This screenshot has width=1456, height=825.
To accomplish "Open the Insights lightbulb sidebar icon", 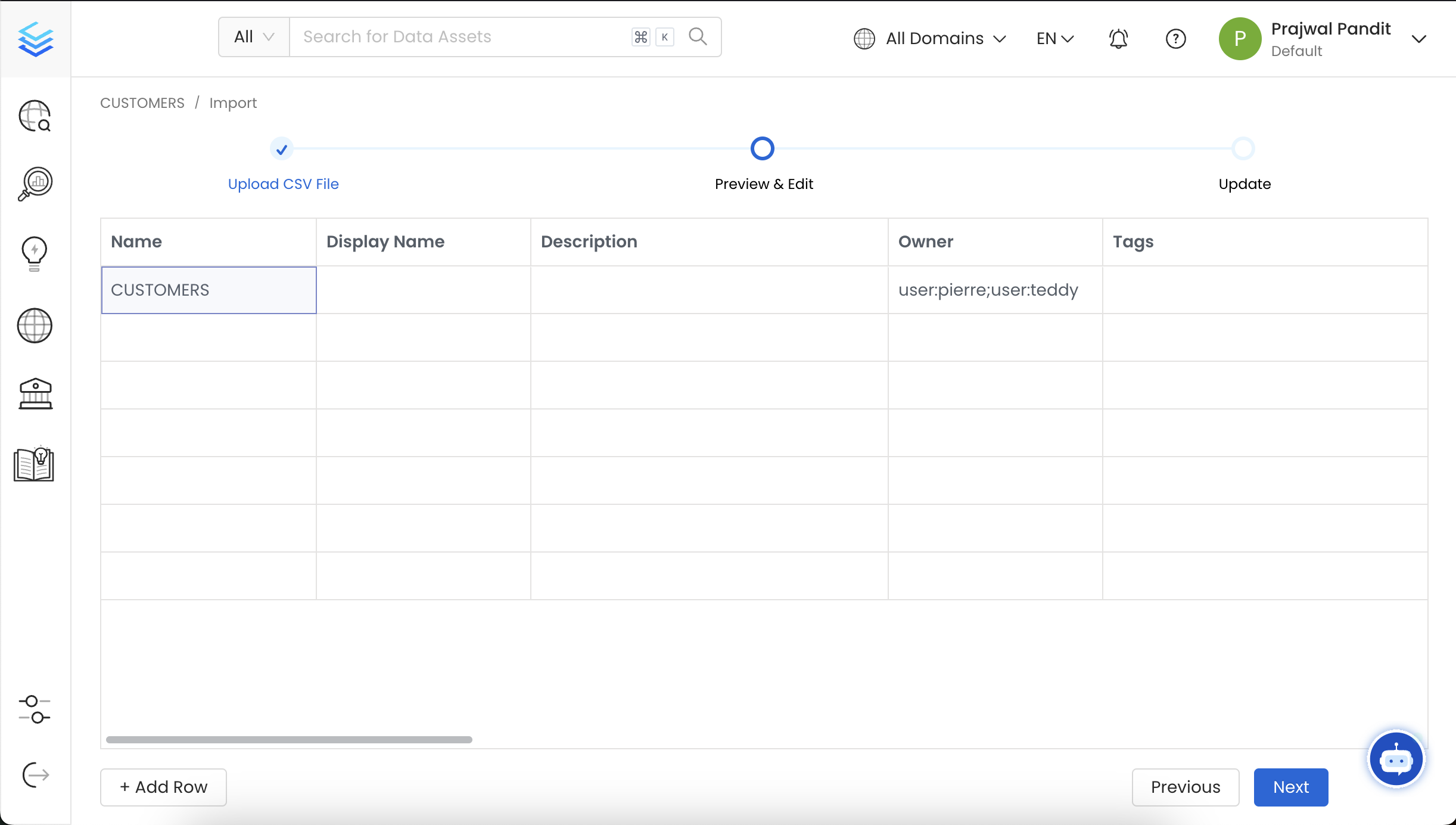I will point(35,254).
